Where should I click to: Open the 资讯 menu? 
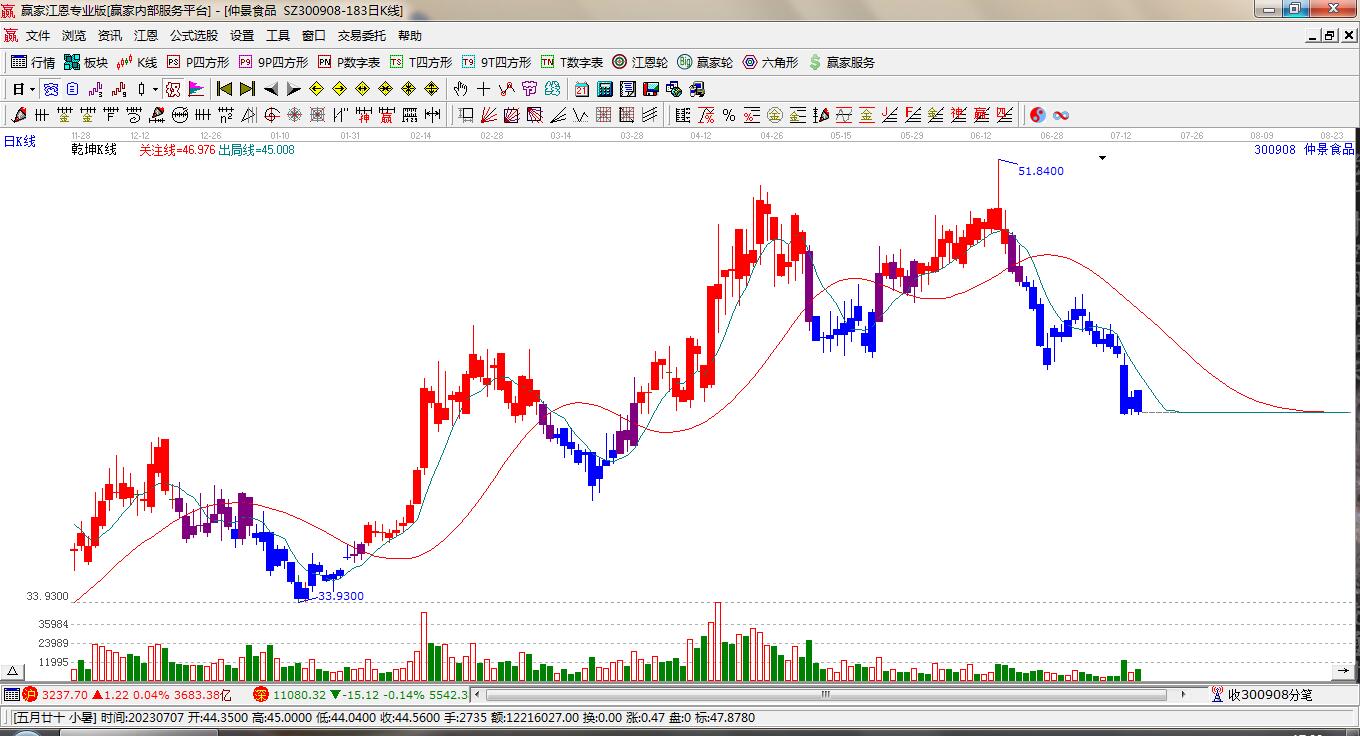(x=110, y=36)
